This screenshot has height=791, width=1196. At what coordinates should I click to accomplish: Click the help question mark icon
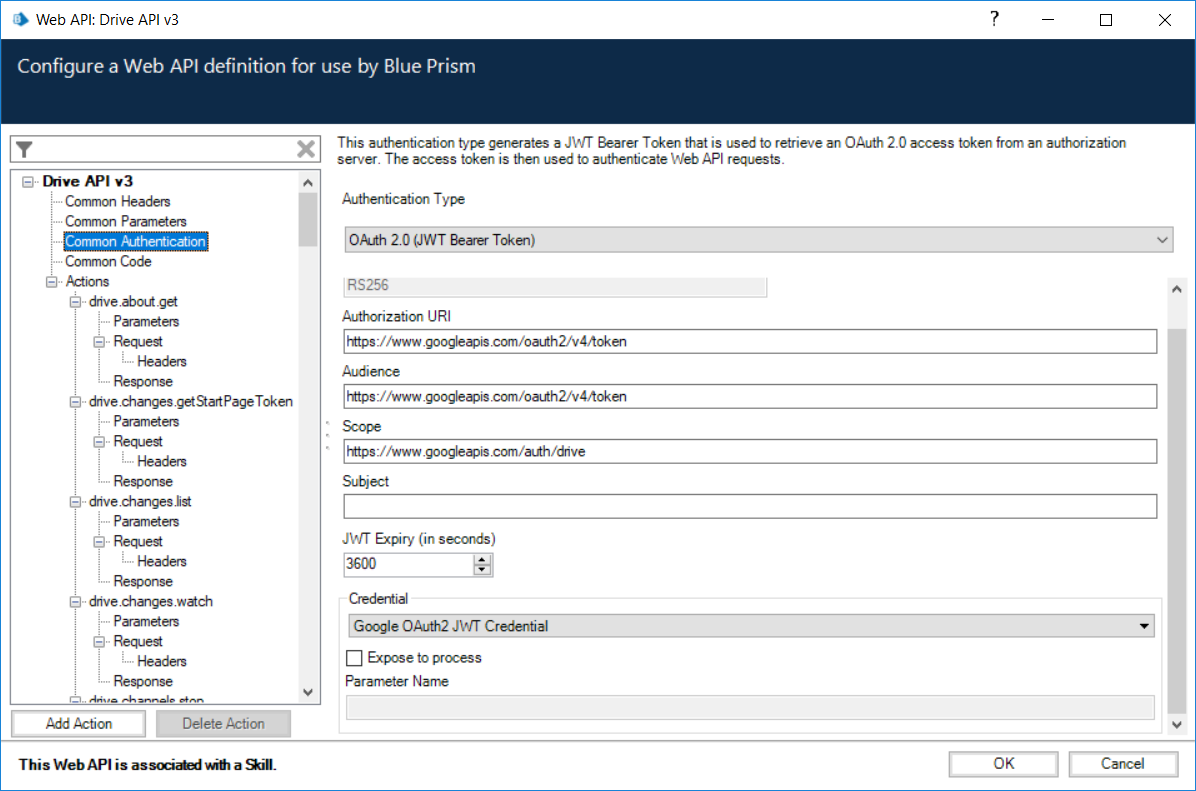(994, 19)
